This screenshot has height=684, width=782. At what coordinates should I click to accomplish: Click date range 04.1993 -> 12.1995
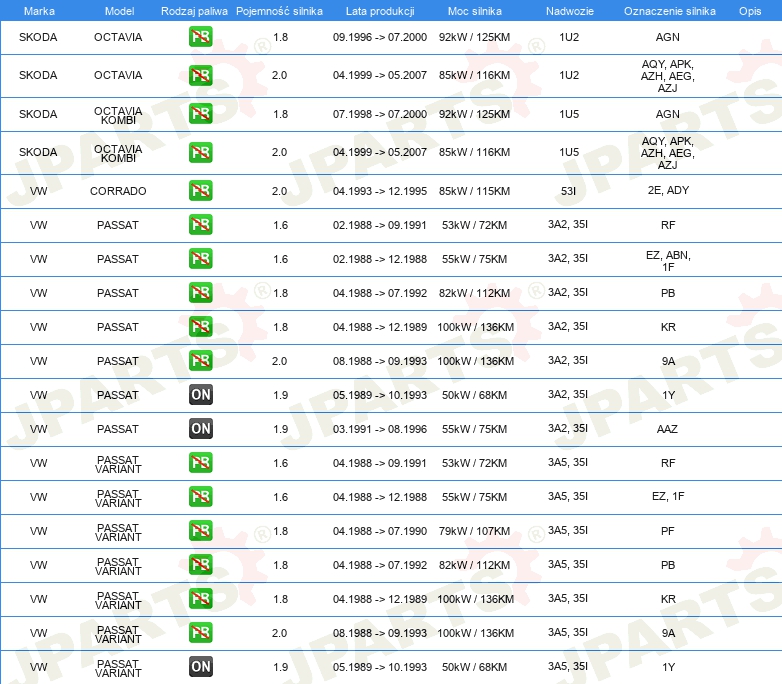[380, 191]
